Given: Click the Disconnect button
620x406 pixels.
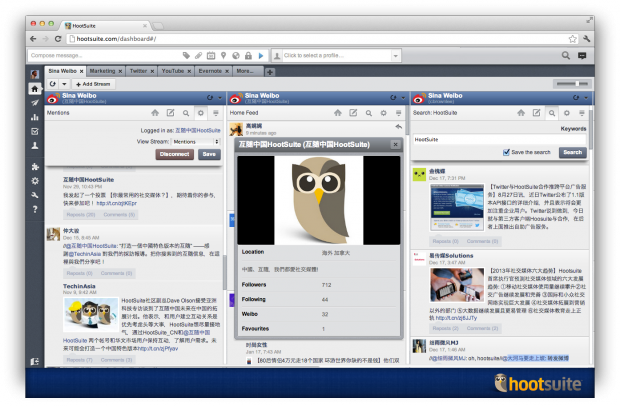Looking at the screenshot, I should coord(174,154).
